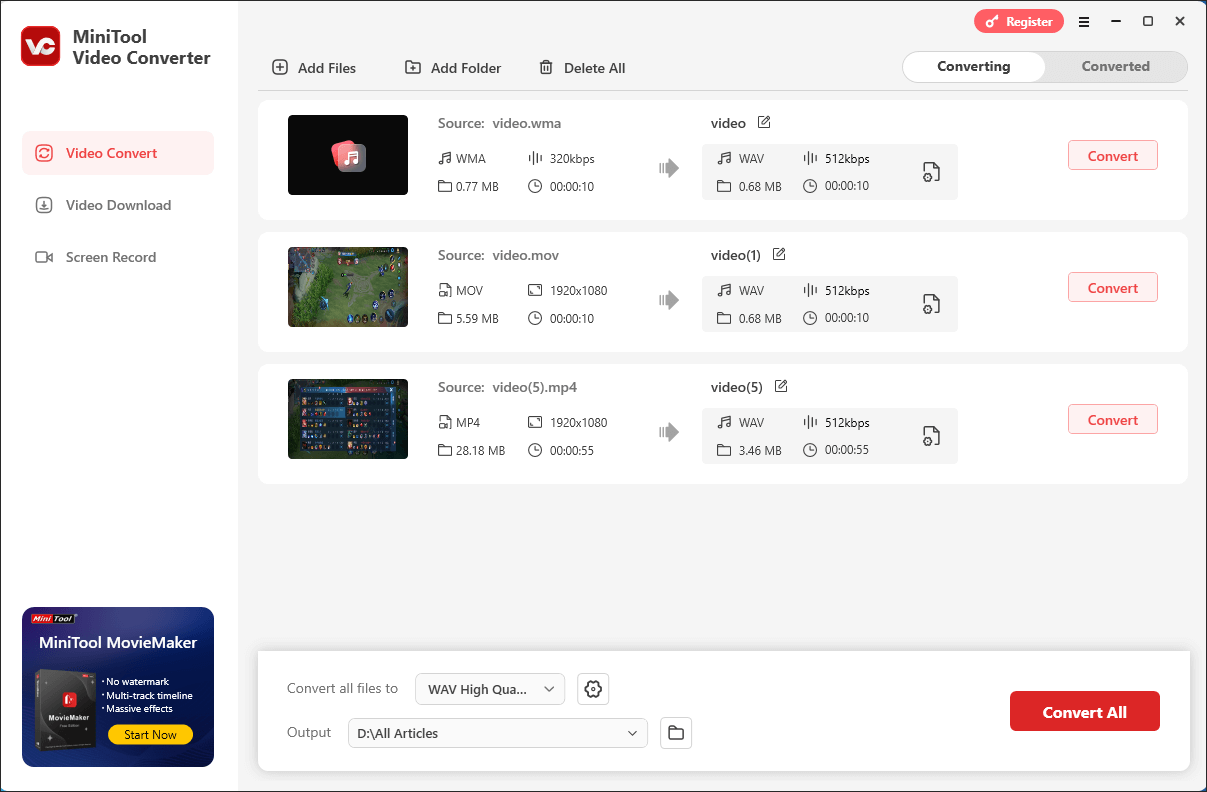Convert the video.mov file
1207x792 pixels.
1113,287
